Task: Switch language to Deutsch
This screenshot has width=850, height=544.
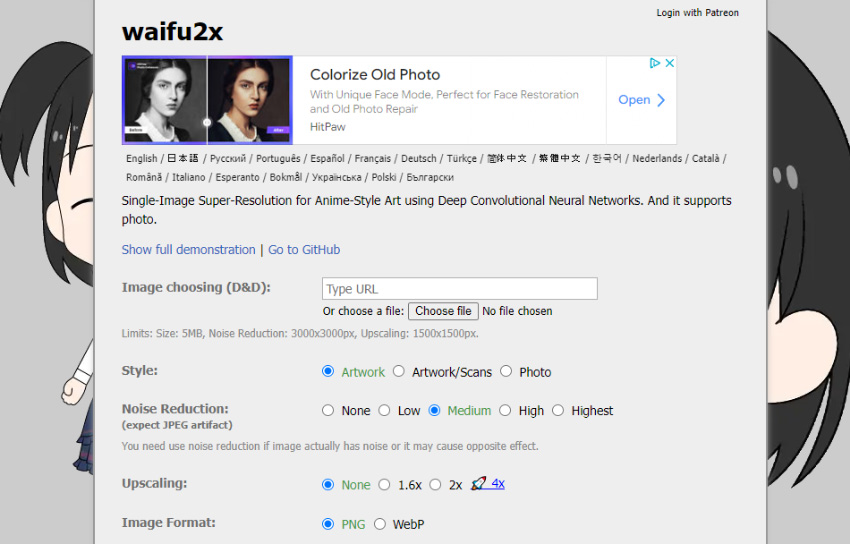Action: (x=418, y=159)
